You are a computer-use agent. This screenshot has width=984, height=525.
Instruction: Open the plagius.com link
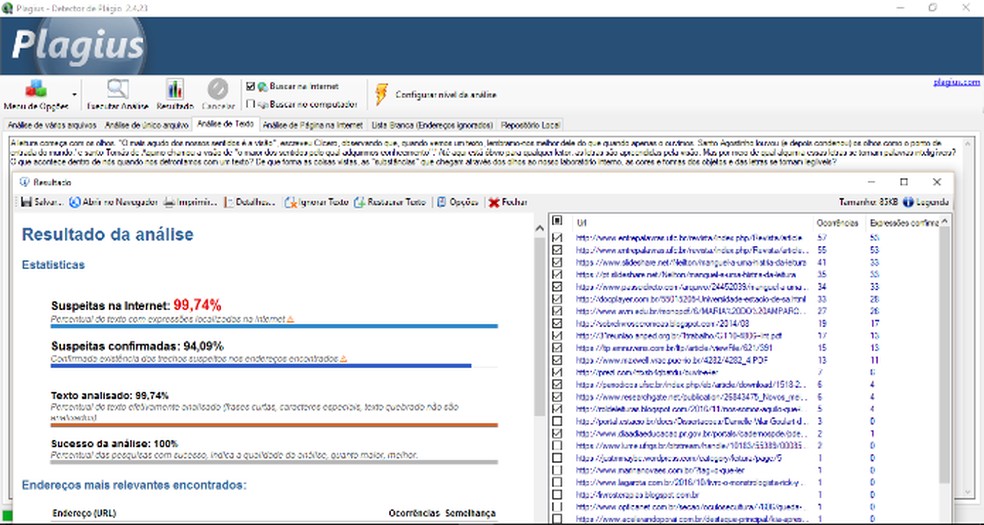[x=956, y=82]
